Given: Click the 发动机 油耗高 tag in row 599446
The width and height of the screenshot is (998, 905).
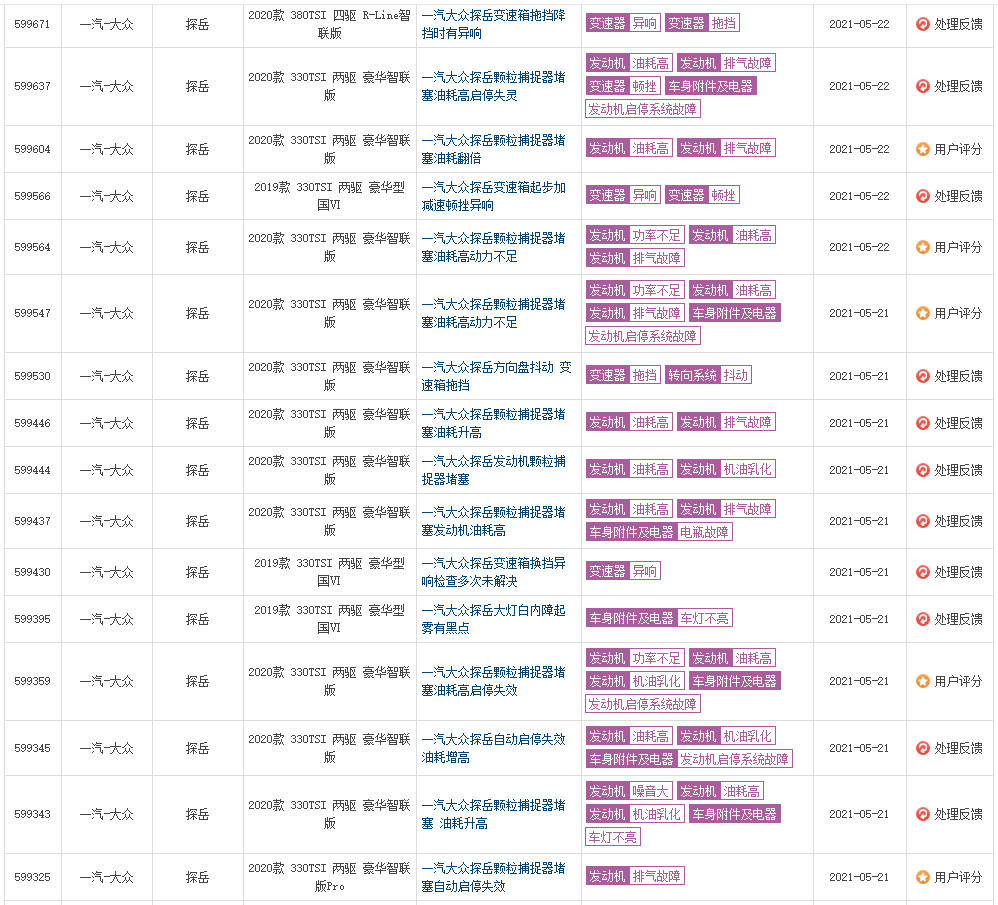Looking at the screenshot, I should (629, 423).
